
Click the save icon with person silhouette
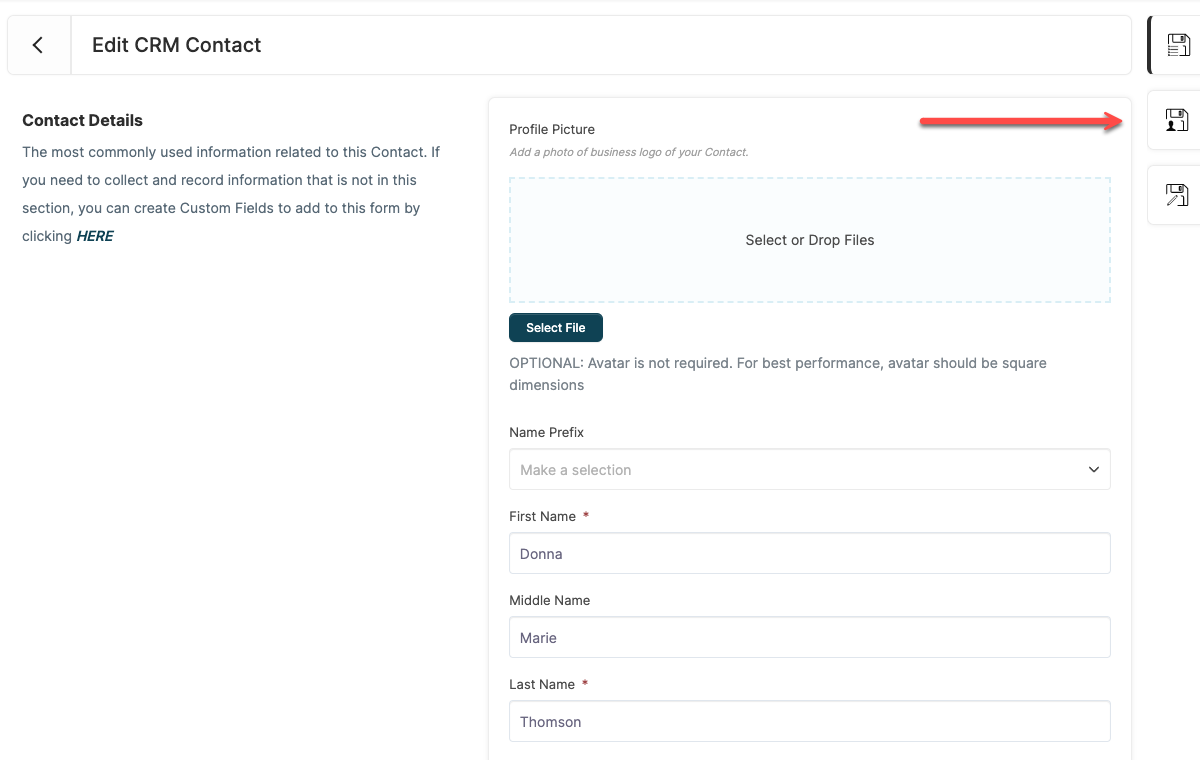[x=1178, y=120]
